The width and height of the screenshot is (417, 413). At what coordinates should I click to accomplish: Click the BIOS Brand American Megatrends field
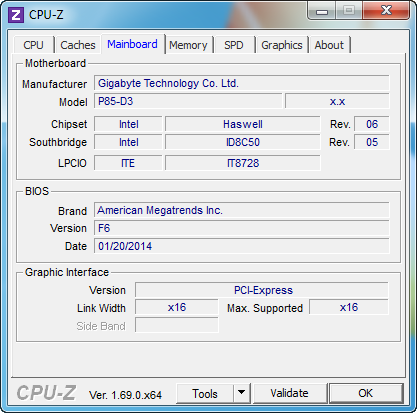(x=242, y=210)
